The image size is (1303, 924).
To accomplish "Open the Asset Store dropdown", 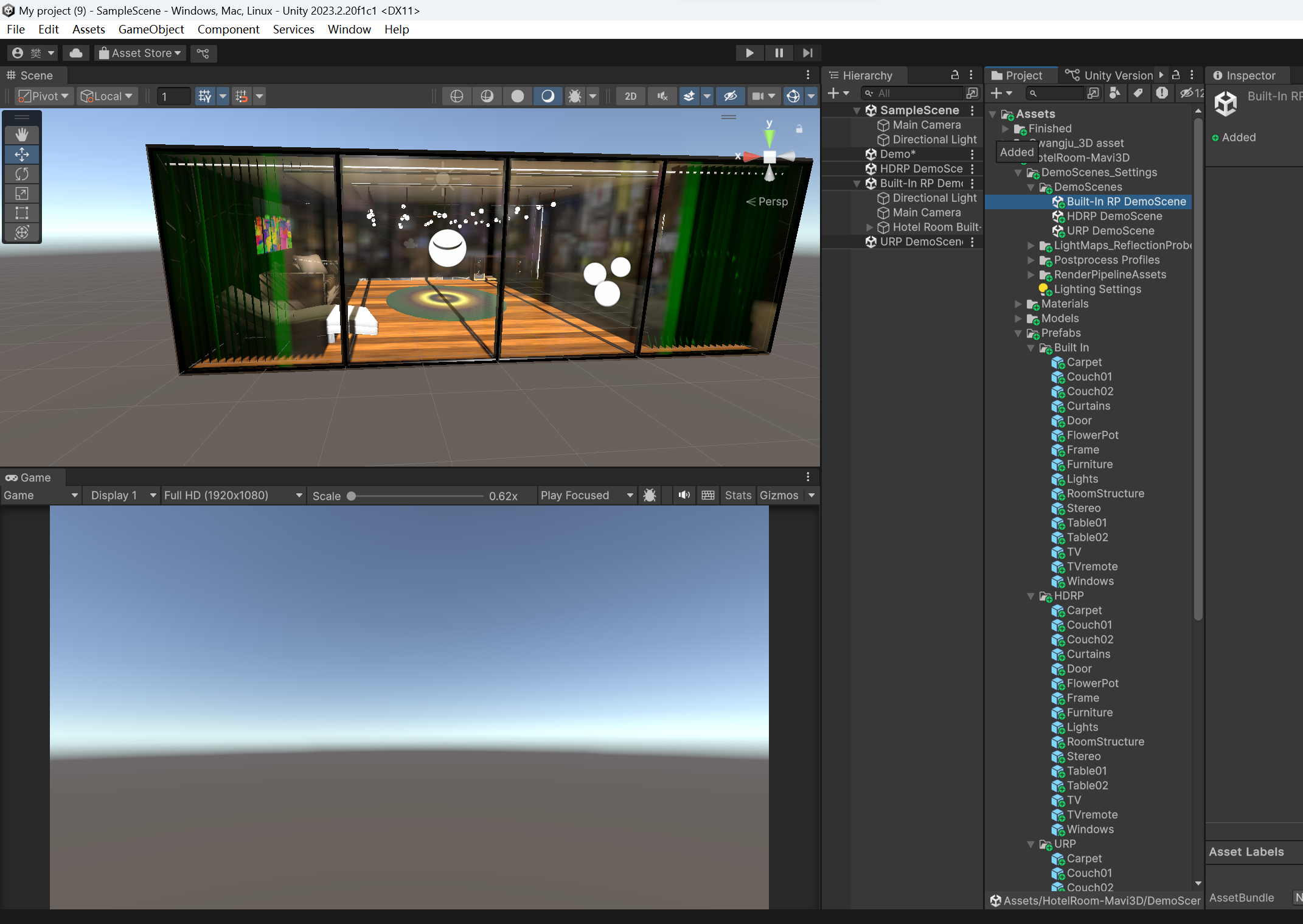I will 141,53.
